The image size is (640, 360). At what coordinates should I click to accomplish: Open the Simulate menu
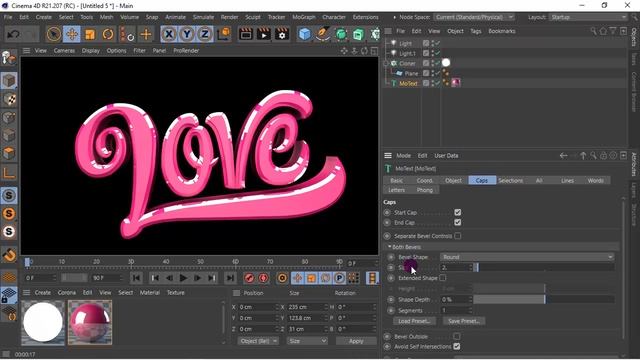203,17
